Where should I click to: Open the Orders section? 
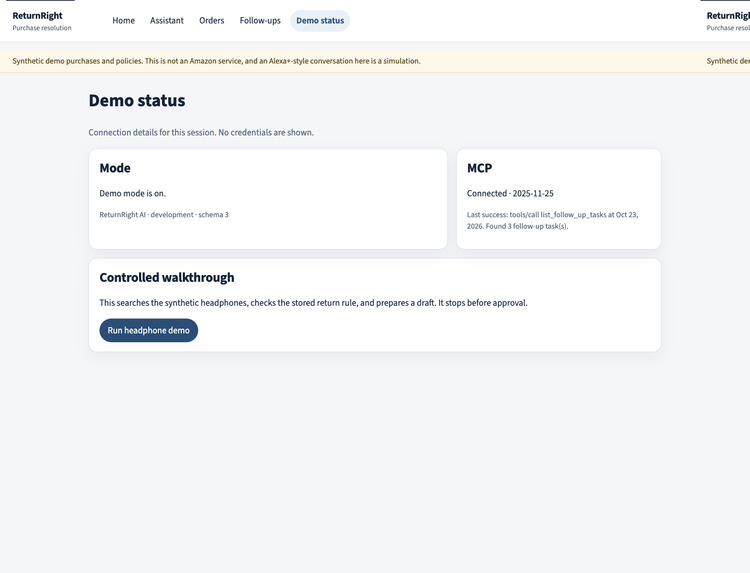(211, 21)
